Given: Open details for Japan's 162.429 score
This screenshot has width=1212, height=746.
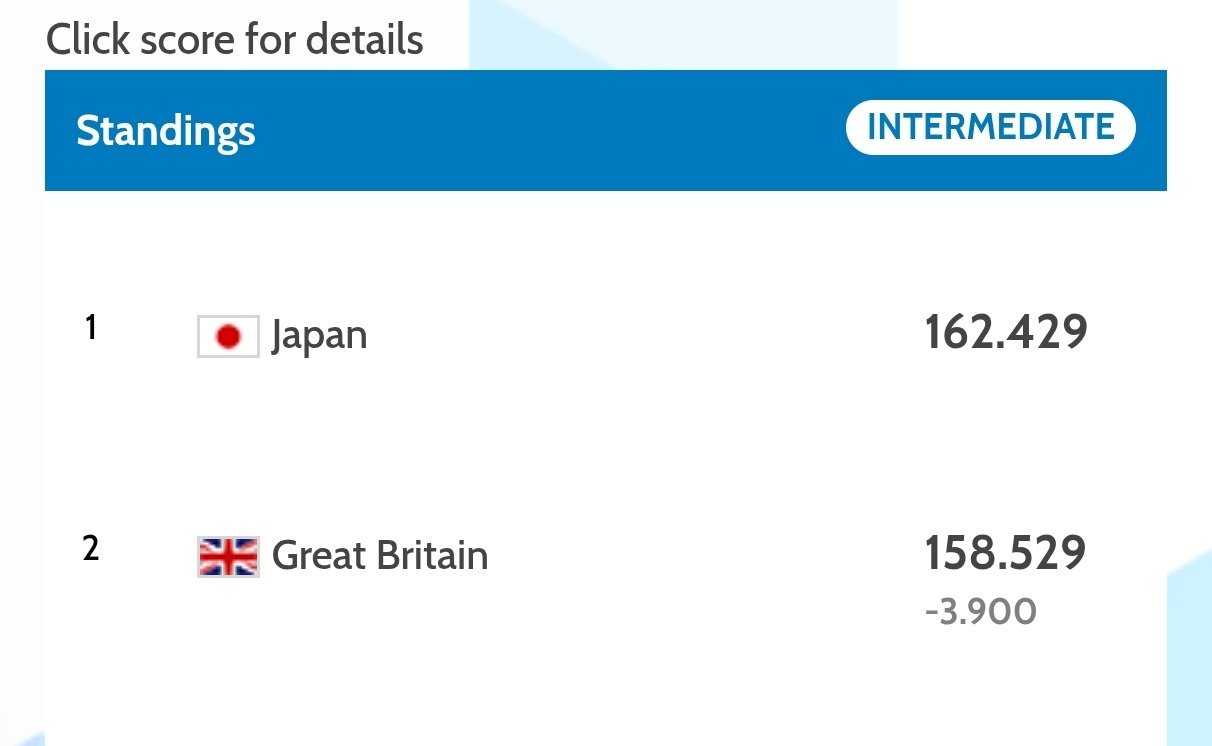Looking at the screenshot, I should (1005, 333).
